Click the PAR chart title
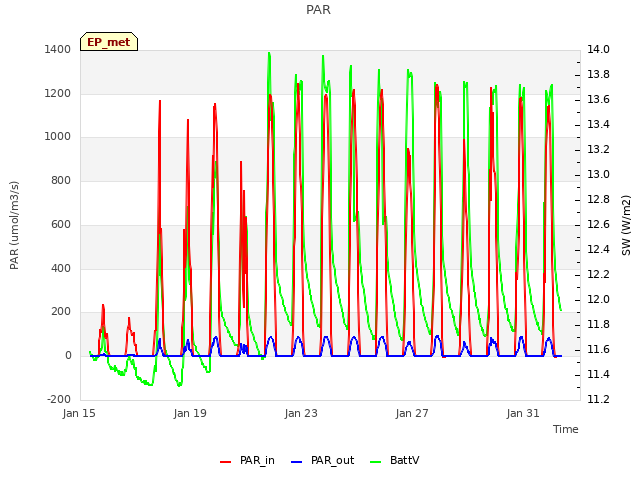The image size is (640, 480). coord(318,9)
